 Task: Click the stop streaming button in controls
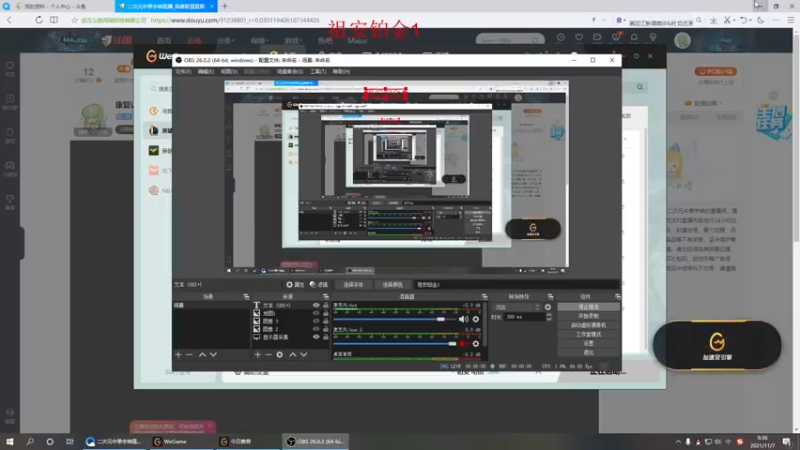(x=588, y=307)
